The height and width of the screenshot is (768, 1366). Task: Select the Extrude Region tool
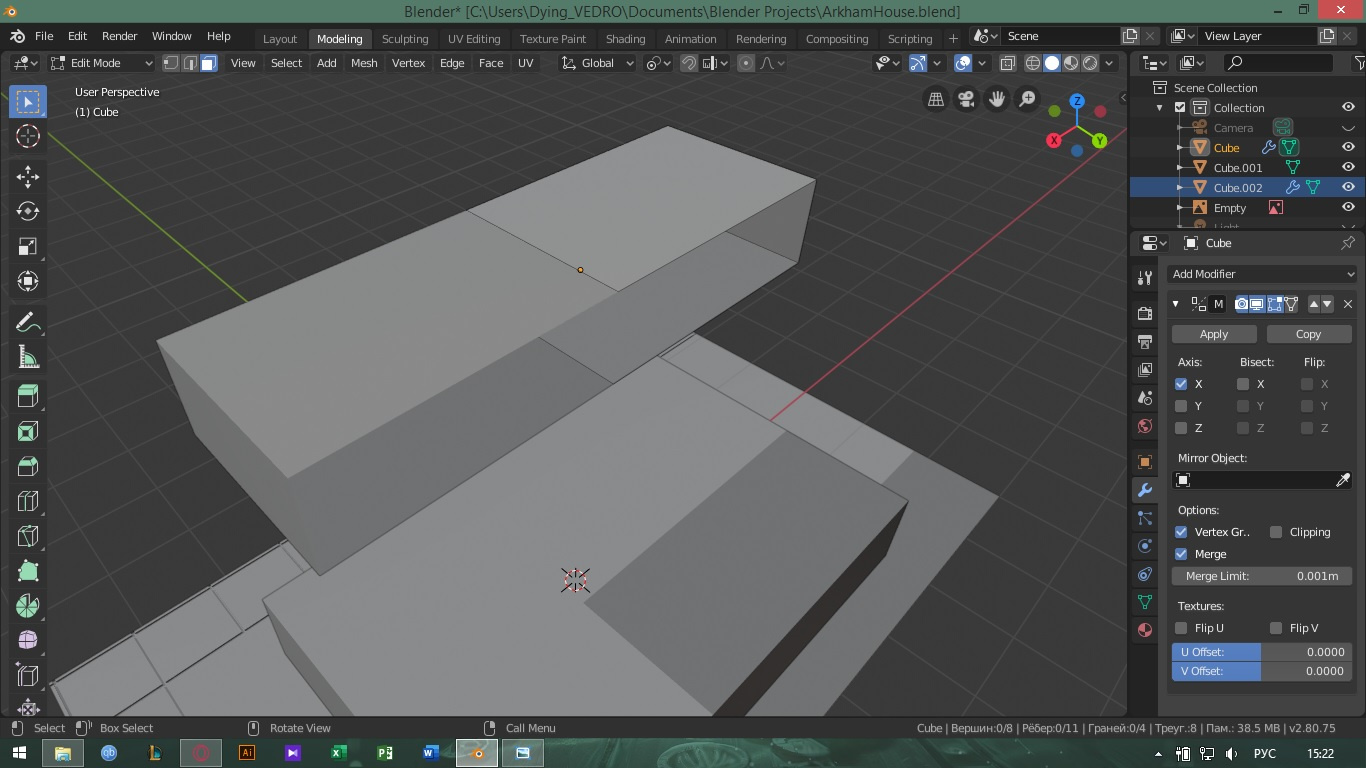(x=28, y=396)
